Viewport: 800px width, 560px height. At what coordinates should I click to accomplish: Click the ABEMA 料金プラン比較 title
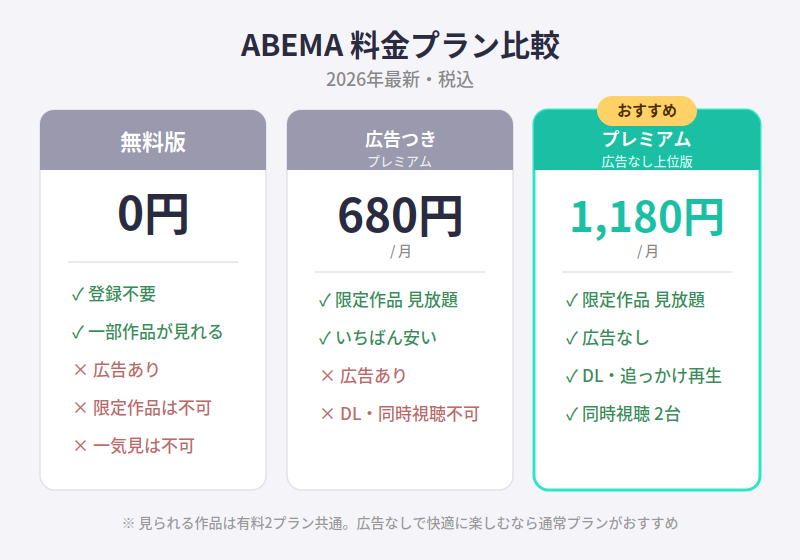(x=400, y=45)
